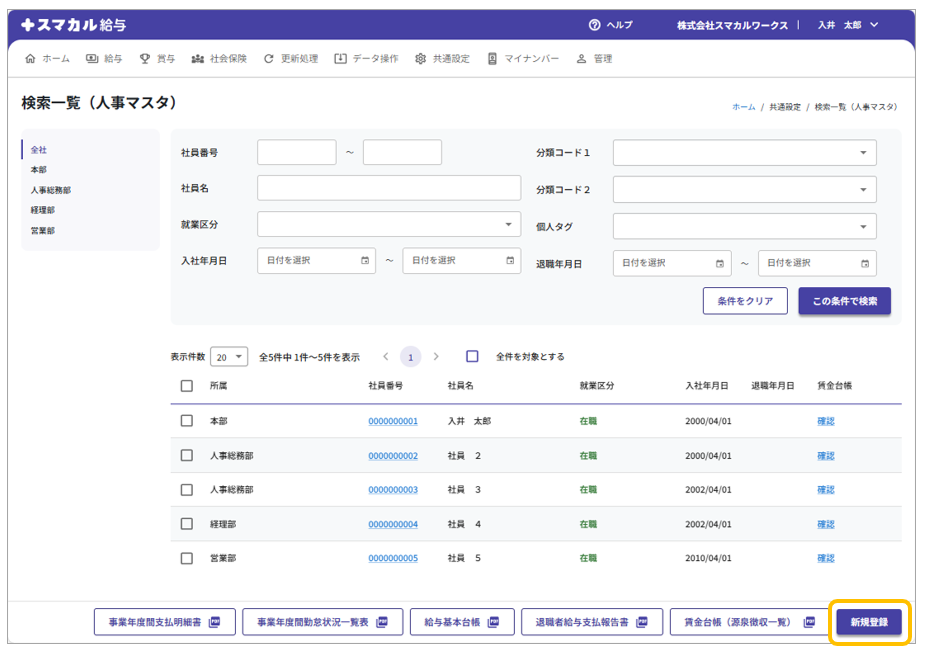Click the bonus trophy icon
This screenshot has width=926, height=650.
[x=145, y=59]
